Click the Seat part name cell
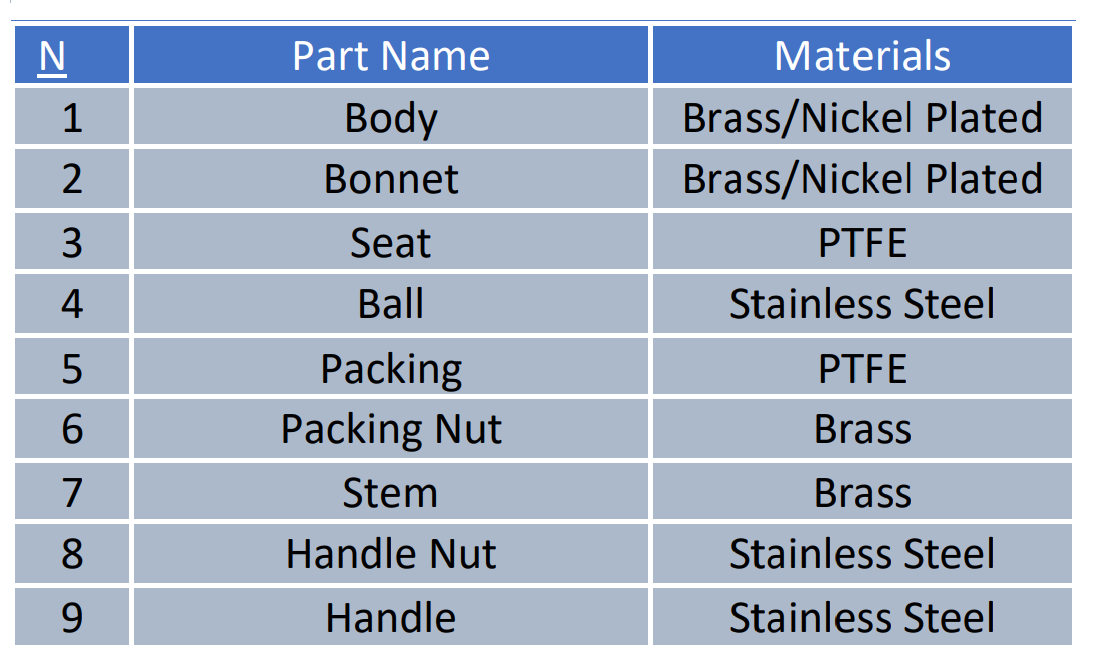The image size is (1094, 664). pyautogui.click(x=391, y=243)
